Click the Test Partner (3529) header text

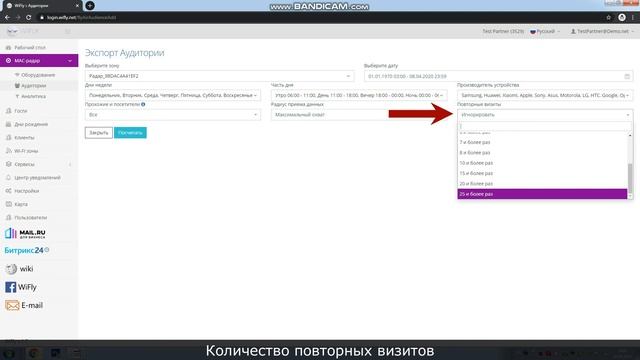(x=503, y=31)
